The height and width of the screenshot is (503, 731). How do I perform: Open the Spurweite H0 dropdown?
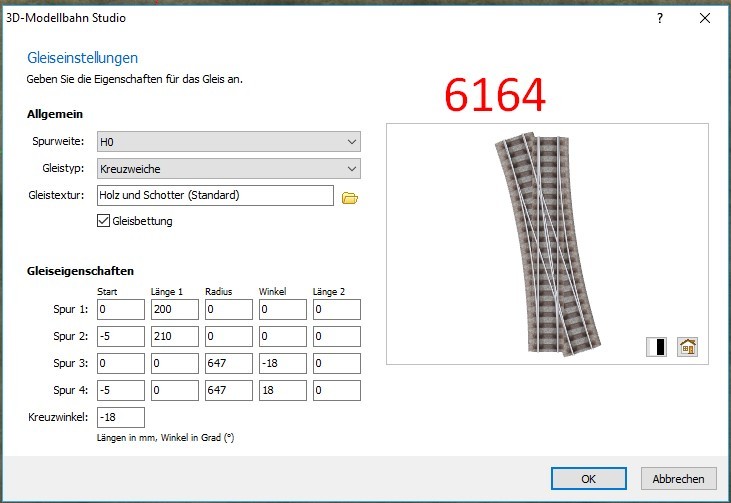[x=228, y=142]
